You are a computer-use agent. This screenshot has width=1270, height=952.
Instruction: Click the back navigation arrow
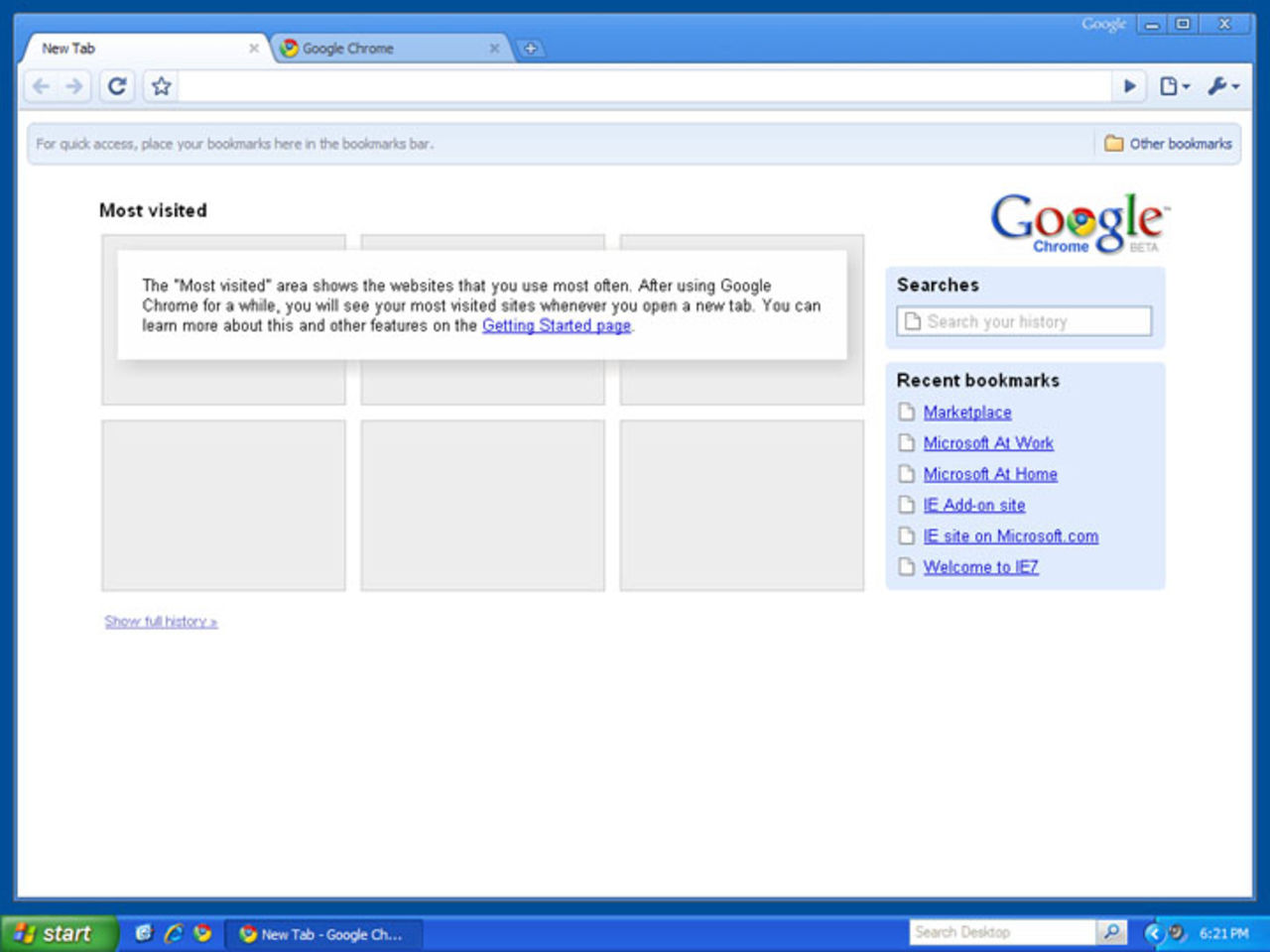pos(42,86)
